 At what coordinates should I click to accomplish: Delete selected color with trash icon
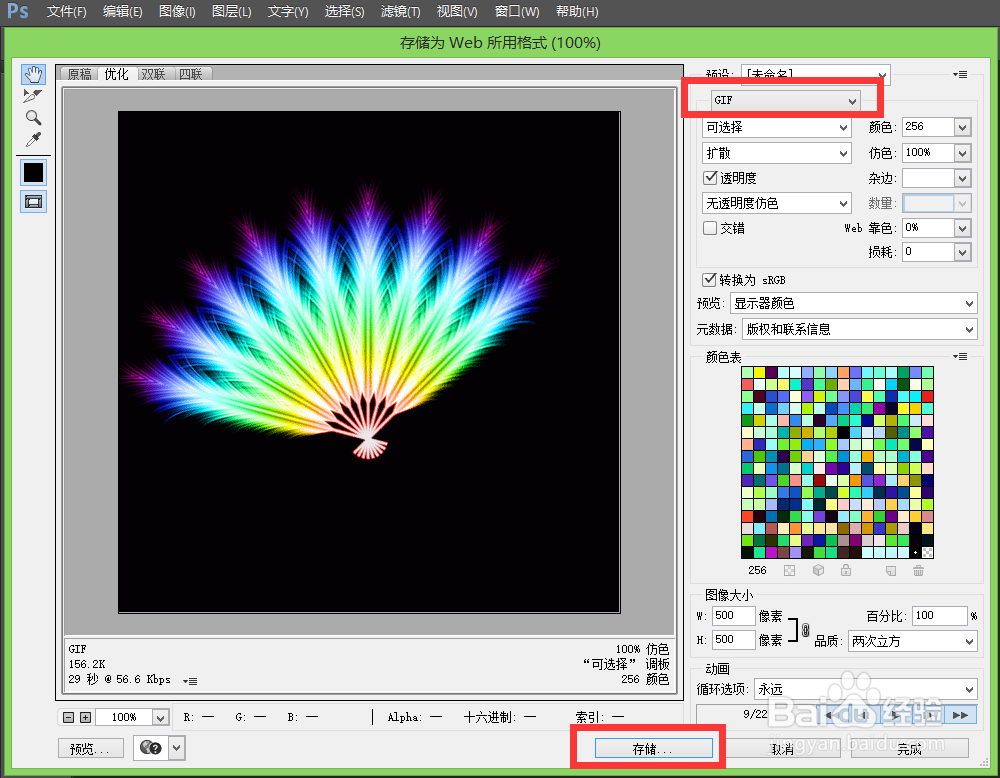[918, 571]
